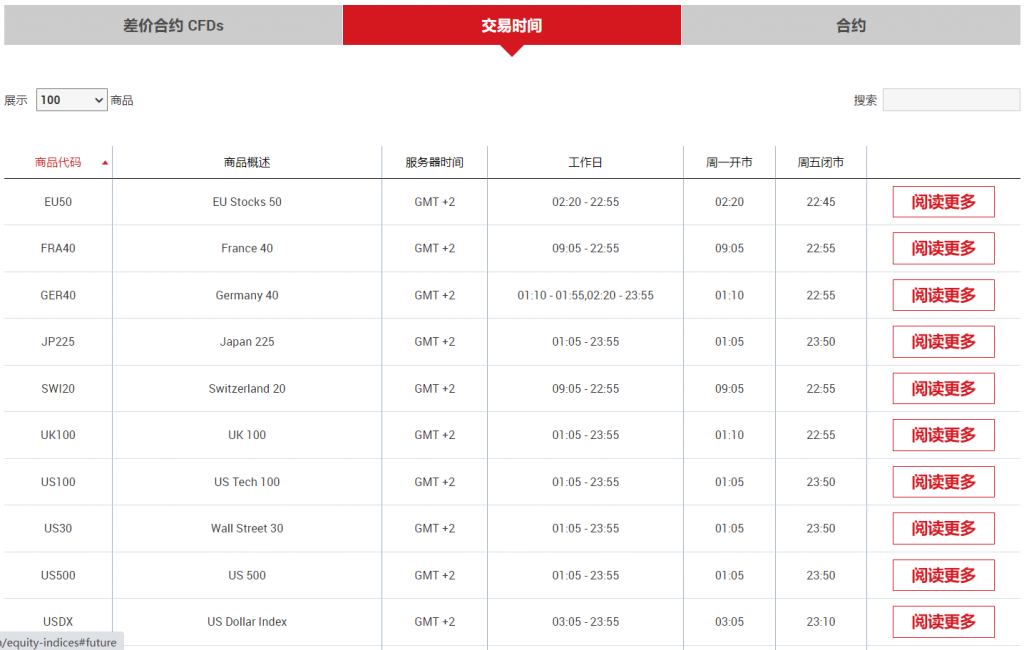
Task: Sort table by 工作日 column header
Action: coord(585,162)
